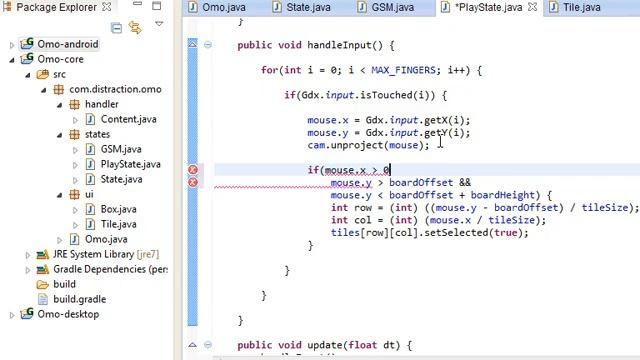Expand JRE System Library node
The image size is (640, 360).
pyautogui.click(x=28, y=255)
